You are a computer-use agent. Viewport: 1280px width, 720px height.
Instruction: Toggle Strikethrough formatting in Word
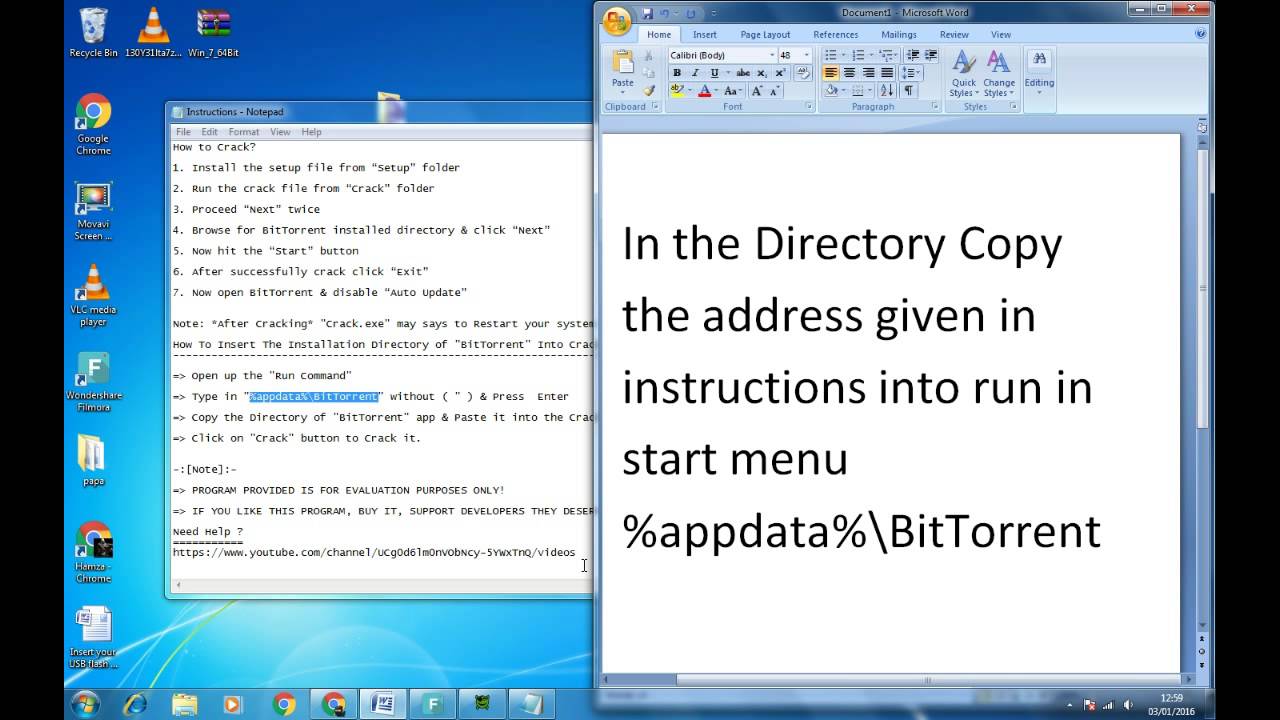tap(743, 73)
